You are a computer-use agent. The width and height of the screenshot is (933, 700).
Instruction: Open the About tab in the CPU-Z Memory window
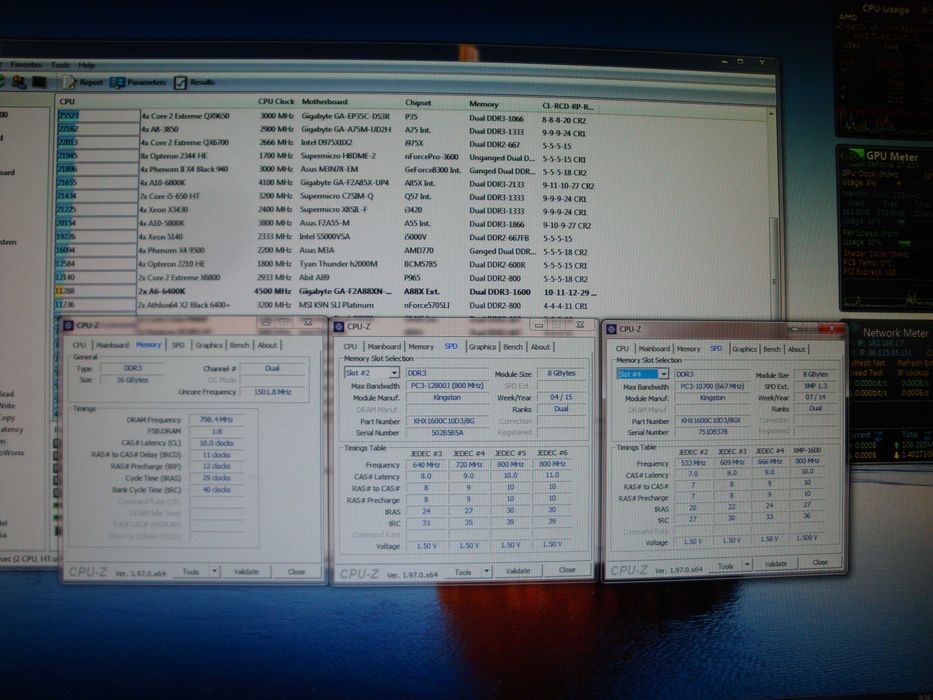click(x=267, y=345)
